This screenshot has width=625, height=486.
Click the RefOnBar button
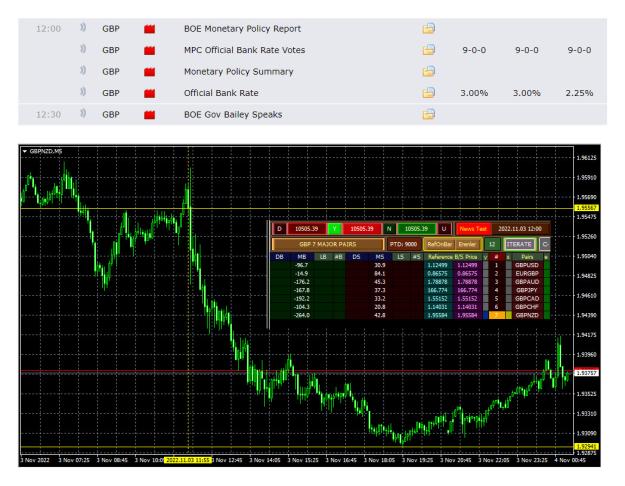click(x=440, y=244)
